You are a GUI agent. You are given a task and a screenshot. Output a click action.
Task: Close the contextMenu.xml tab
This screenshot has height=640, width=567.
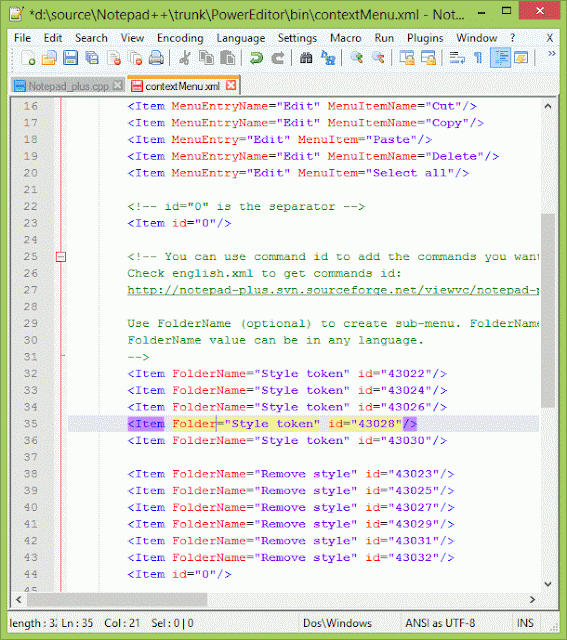[x=231, y=85]
